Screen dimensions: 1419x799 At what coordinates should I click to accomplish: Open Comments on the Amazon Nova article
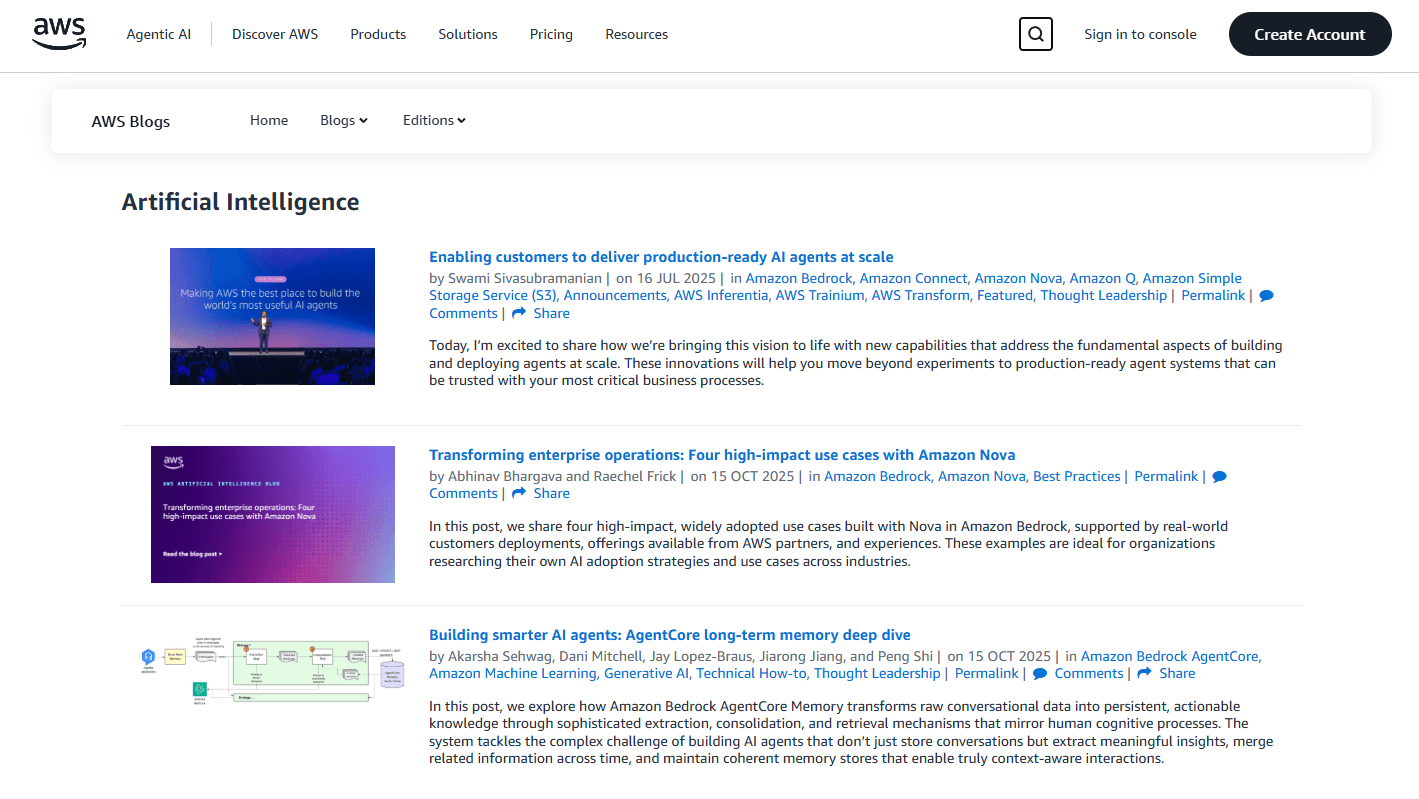click(463, 493)
